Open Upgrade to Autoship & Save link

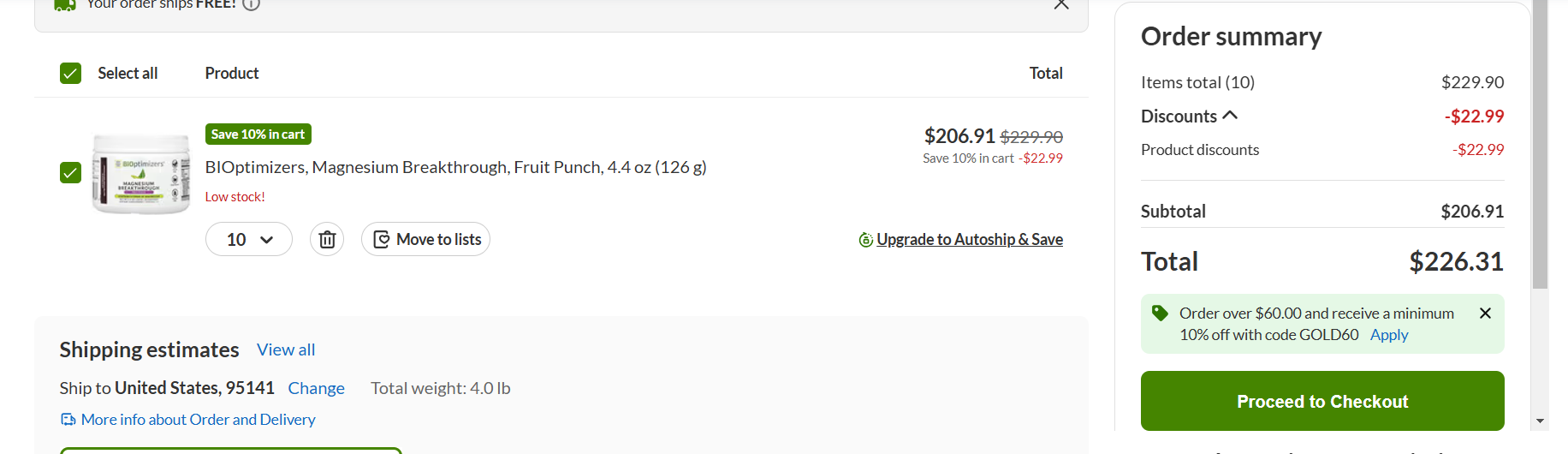coord(969,240)
